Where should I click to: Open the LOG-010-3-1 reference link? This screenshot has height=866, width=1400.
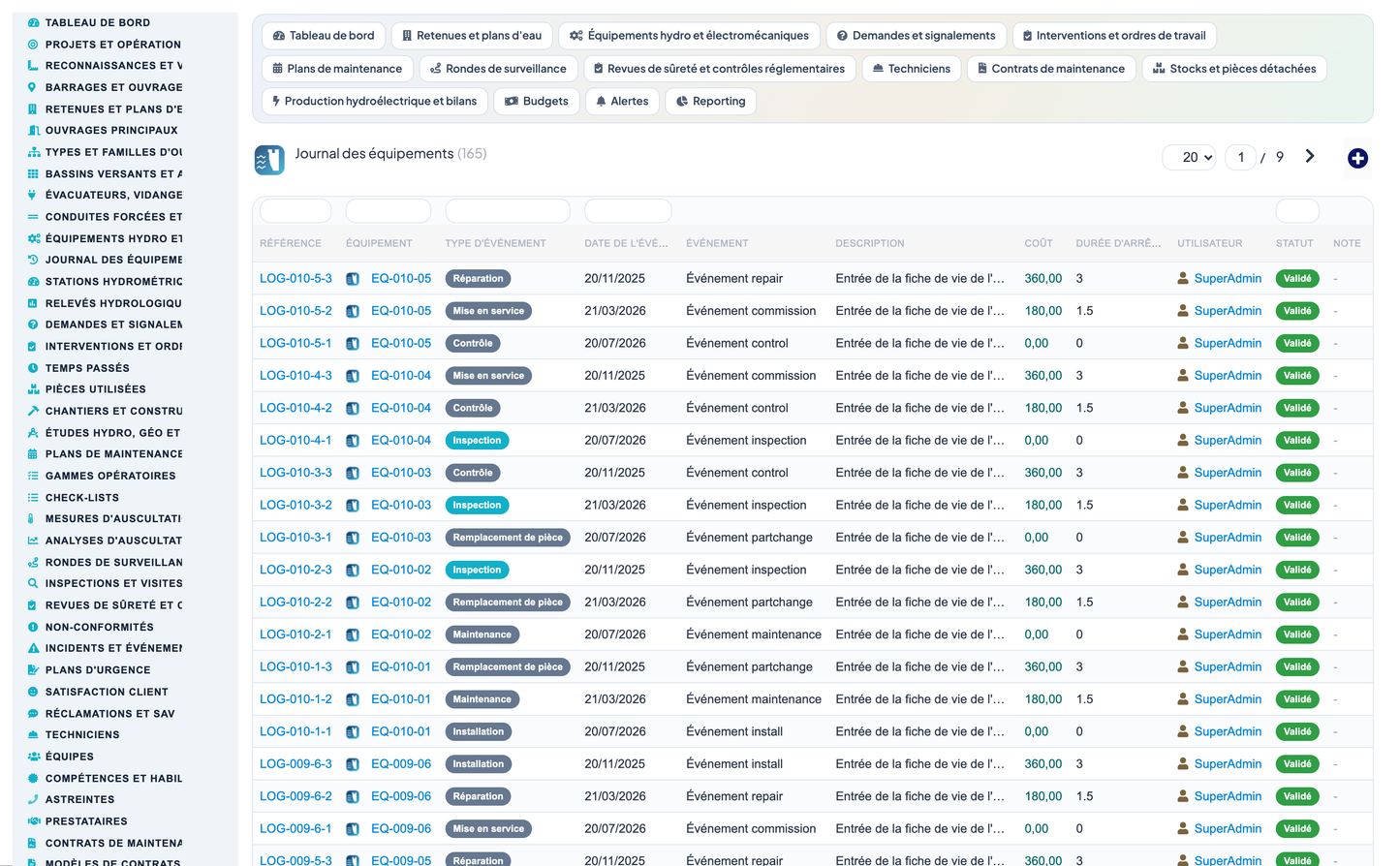296,537
